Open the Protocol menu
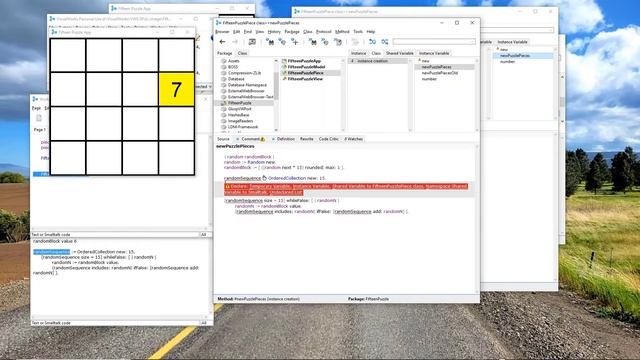Screen dimensions: 640x360 [x=324, y=31]
